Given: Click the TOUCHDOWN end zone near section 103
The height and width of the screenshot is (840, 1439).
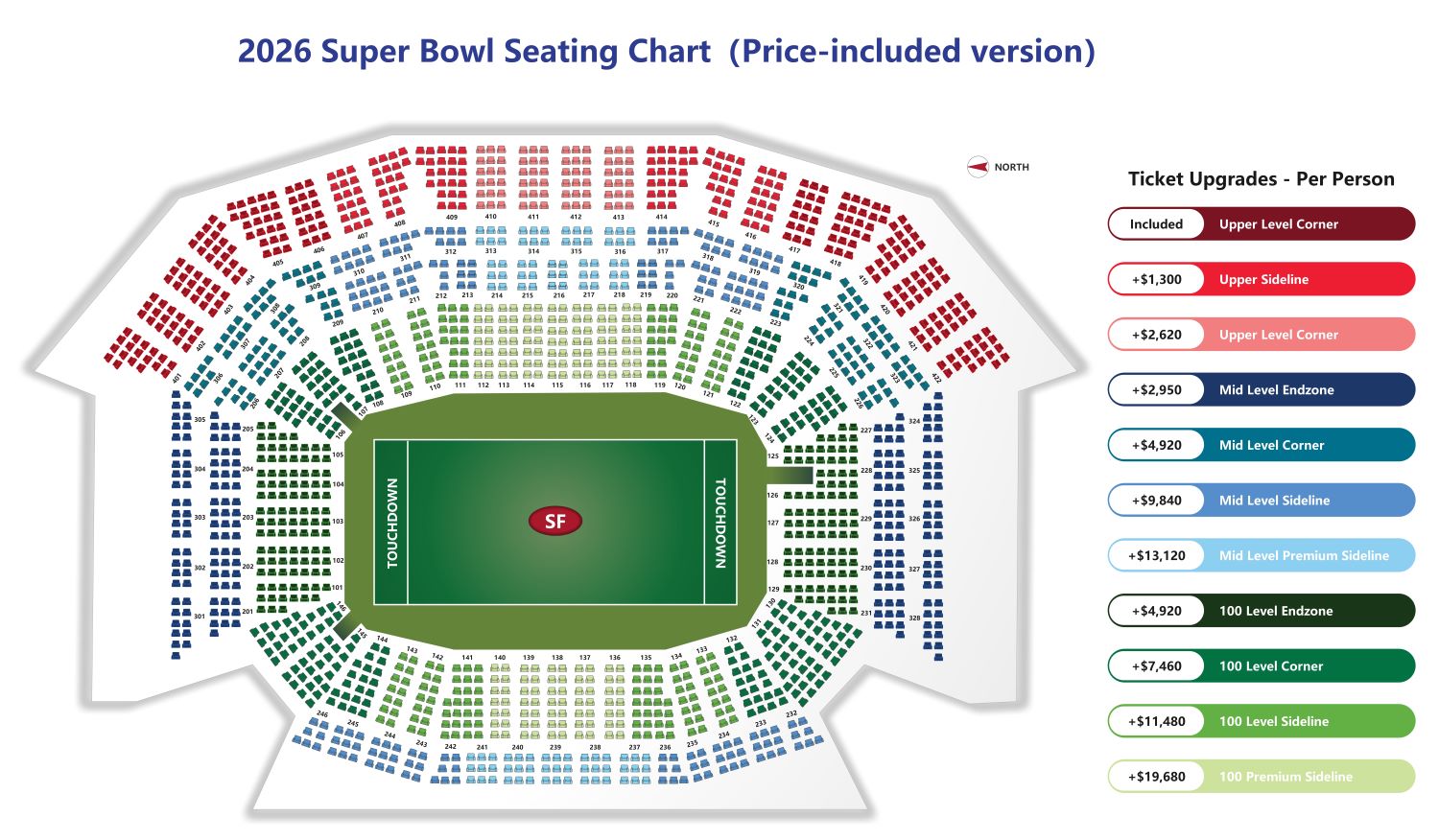Looking at the screenshot, I should [x=391, y=523].
